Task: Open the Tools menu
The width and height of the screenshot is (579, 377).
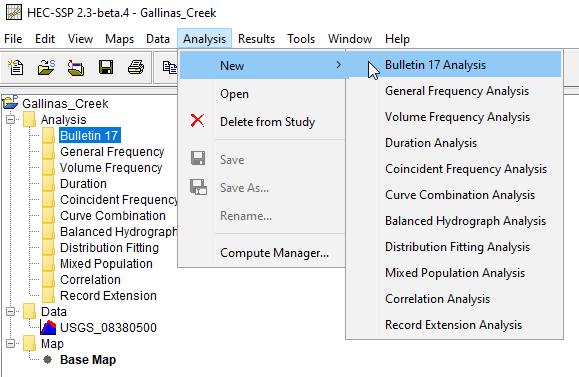Action: (301, 39)
